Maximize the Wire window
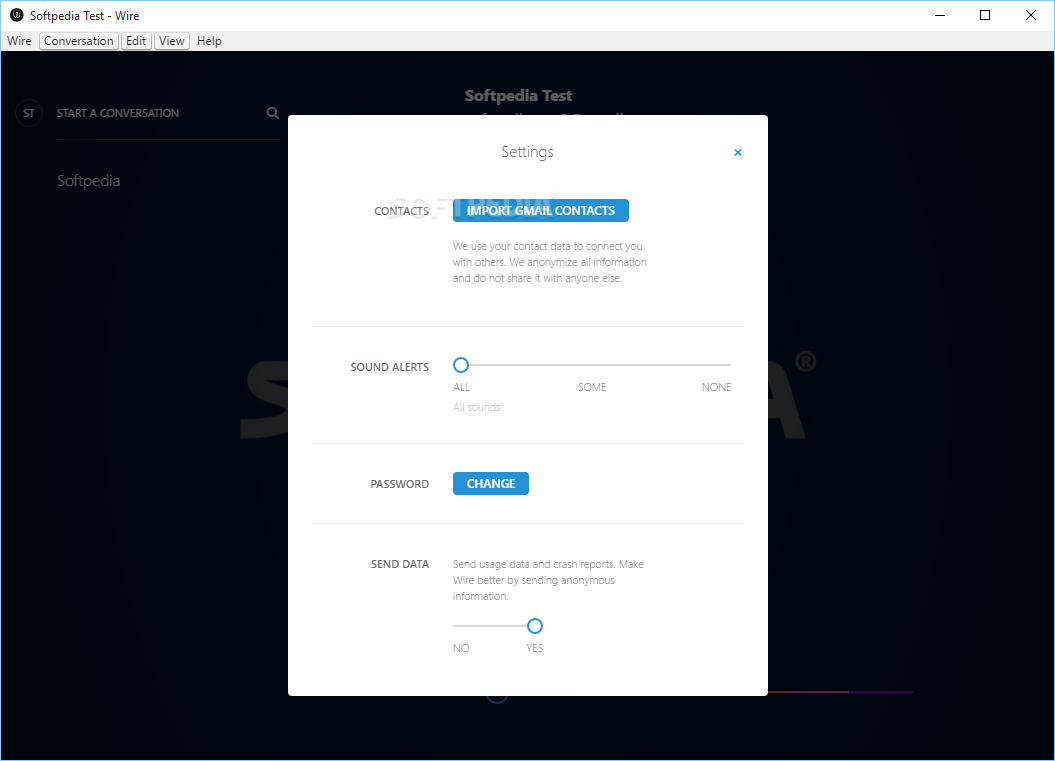 point(985,15)
